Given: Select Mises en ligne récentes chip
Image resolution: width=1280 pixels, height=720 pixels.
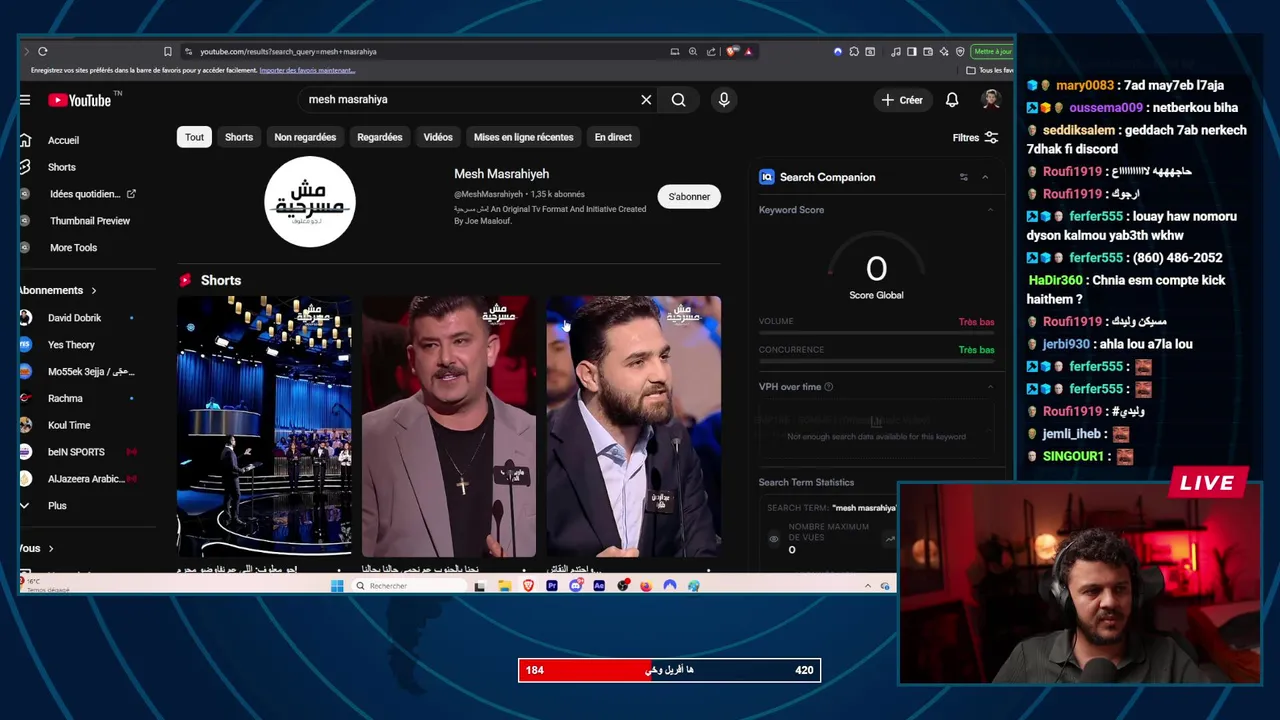Looking at the screenshot, I should click(x=524, y=137).
